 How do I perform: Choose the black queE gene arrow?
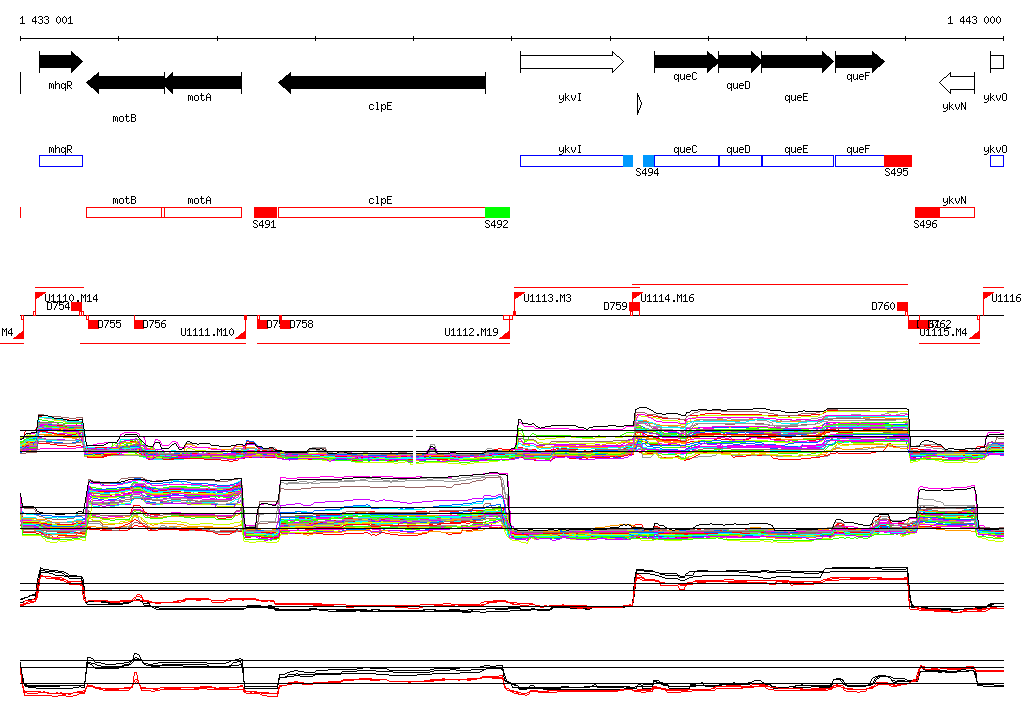(x=797, y=62)
